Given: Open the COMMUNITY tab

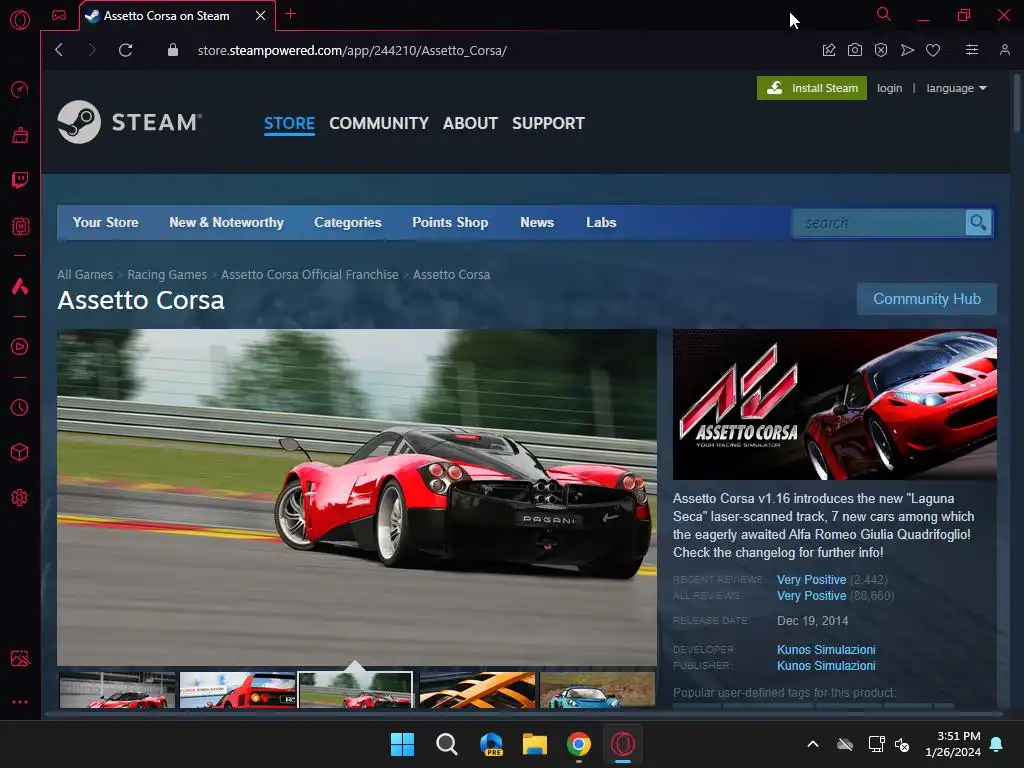Looking at the screenshot, I should 379,123.
